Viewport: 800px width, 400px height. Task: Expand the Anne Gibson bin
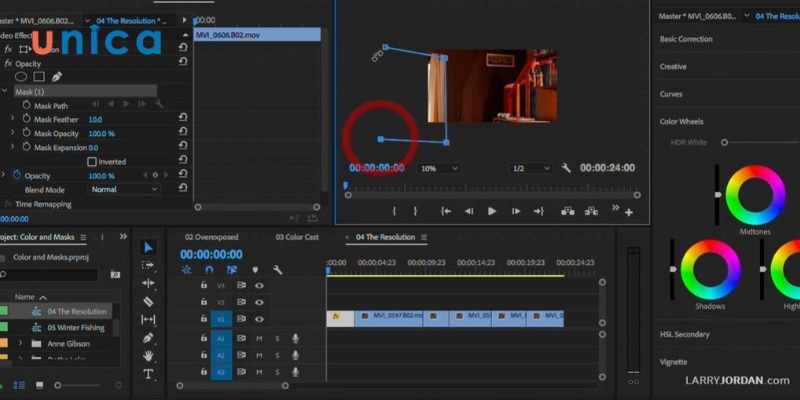(22, 343)
